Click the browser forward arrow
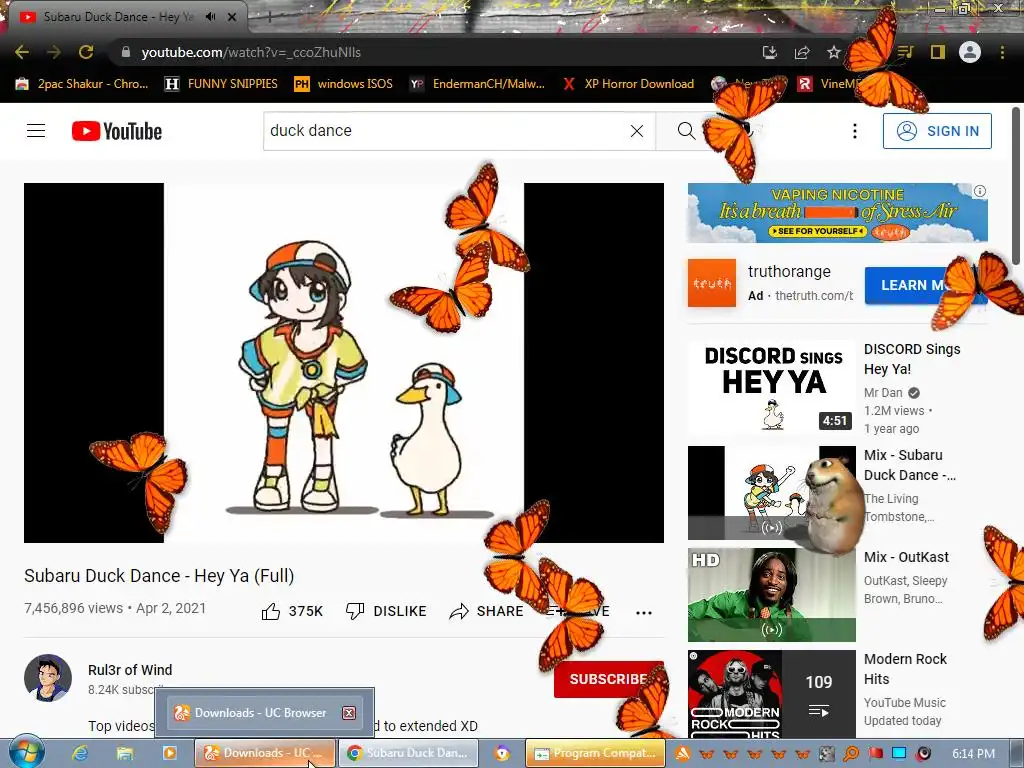 pos(54,52)
